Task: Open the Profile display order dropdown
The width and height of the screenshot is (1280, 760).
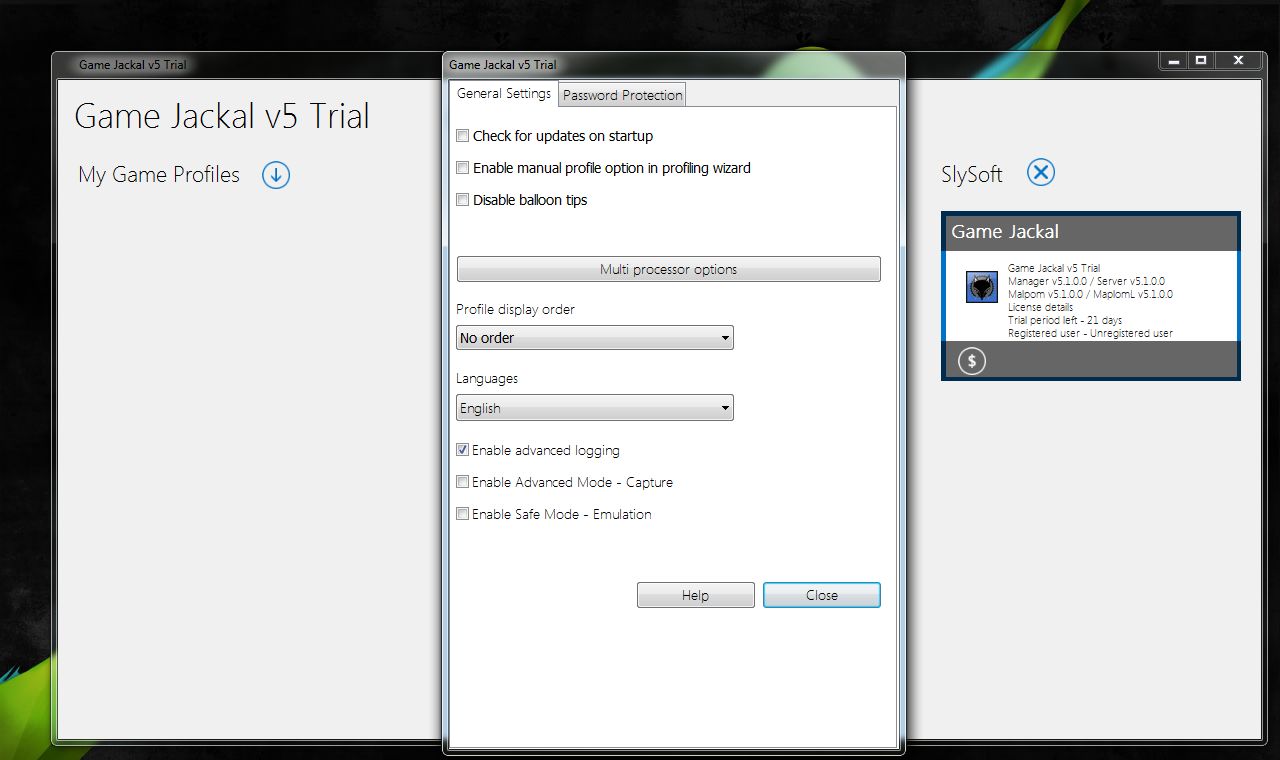Action: pyautogui.click(x=595, y=338)
